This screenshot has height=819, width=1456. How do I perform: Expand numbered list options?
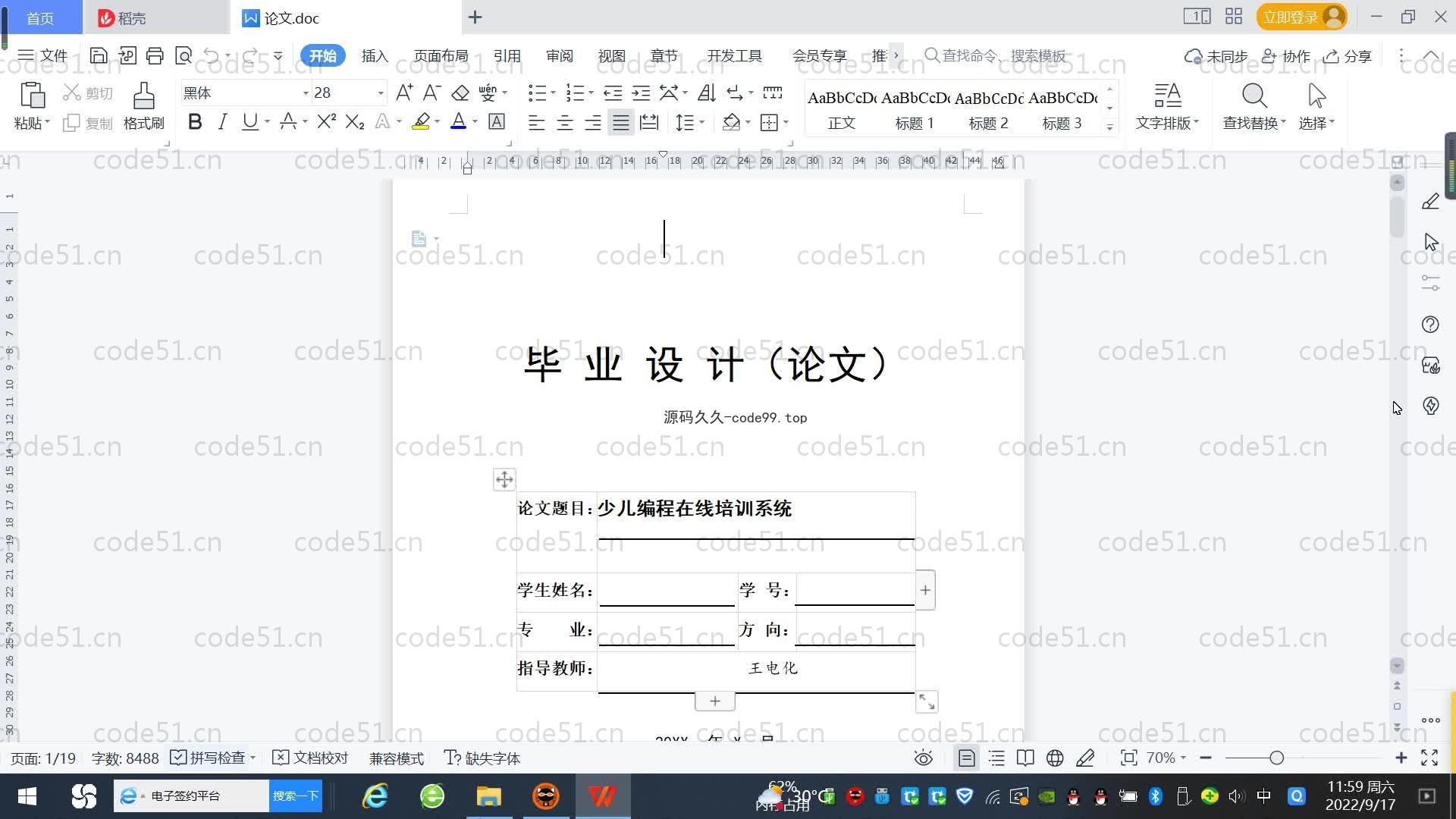pos(591,93)
